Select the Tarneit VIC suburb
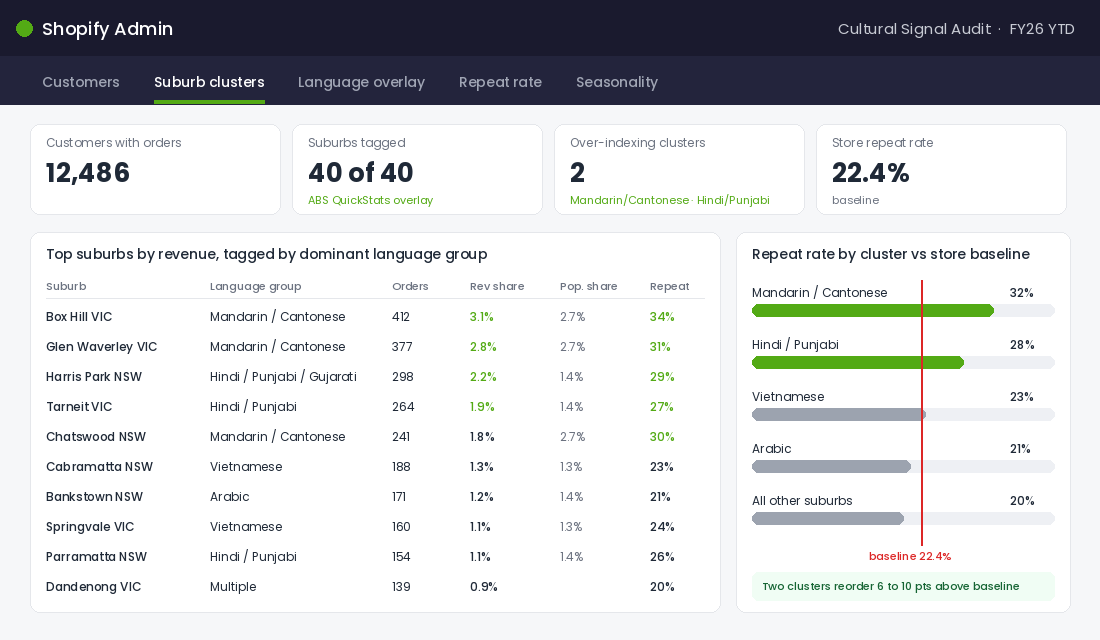Viewport: 1100px width, 640px height. (x=79, y=407)
